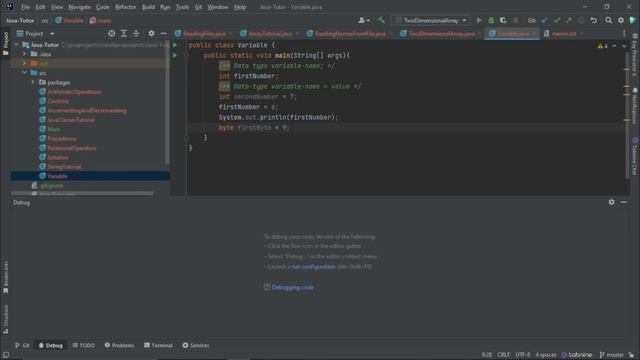Click the Stop process icon

516,20
